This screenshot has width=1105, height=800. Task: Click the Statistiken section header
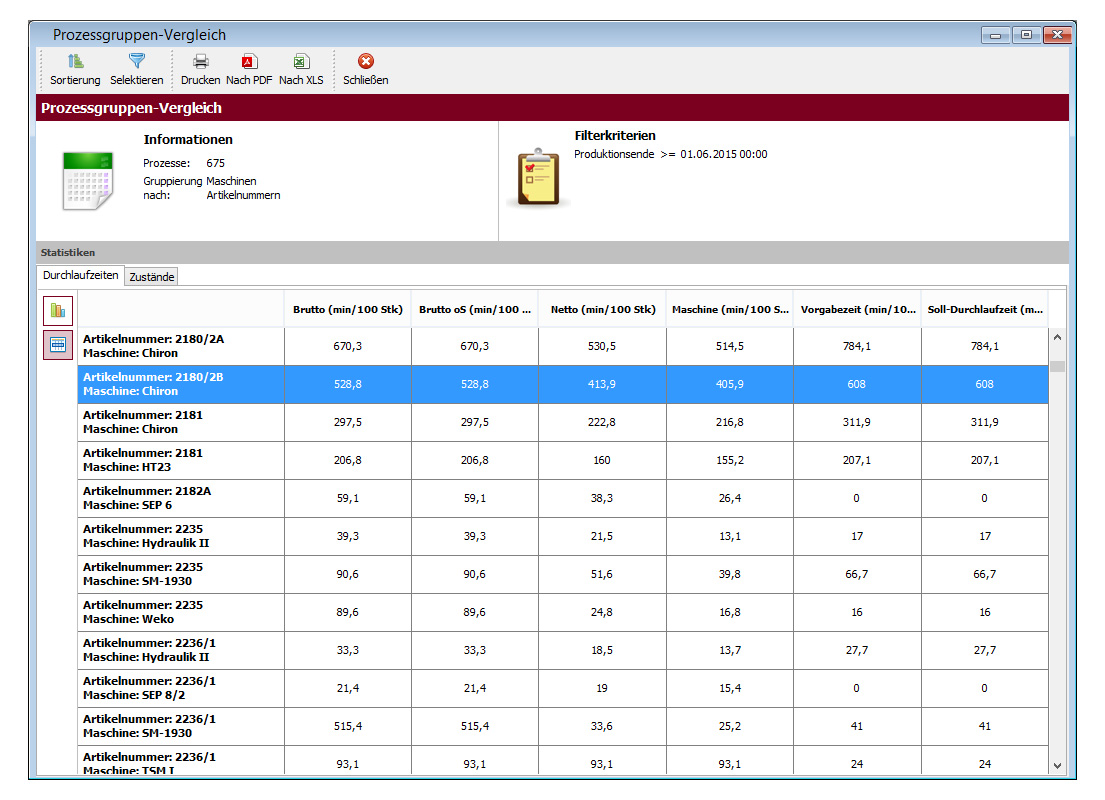click(552, 252)
